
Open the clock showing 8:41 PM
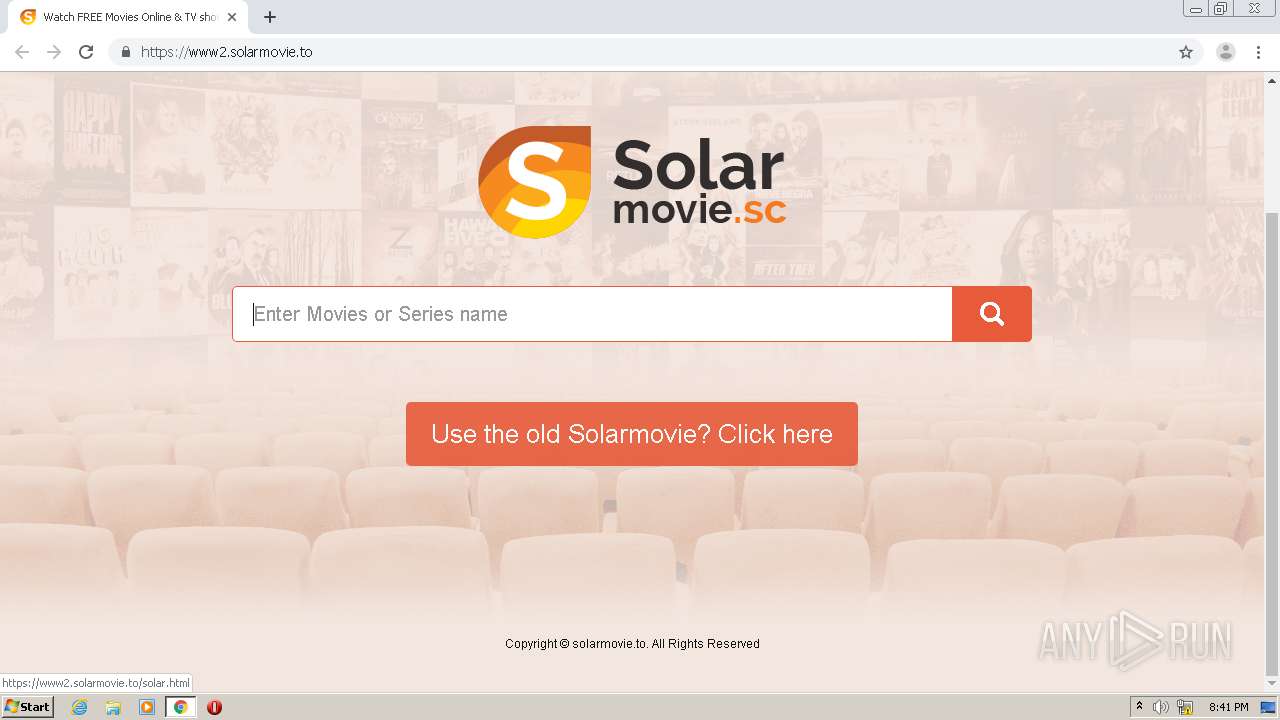pyautogui.click(x=1228, y=707)
